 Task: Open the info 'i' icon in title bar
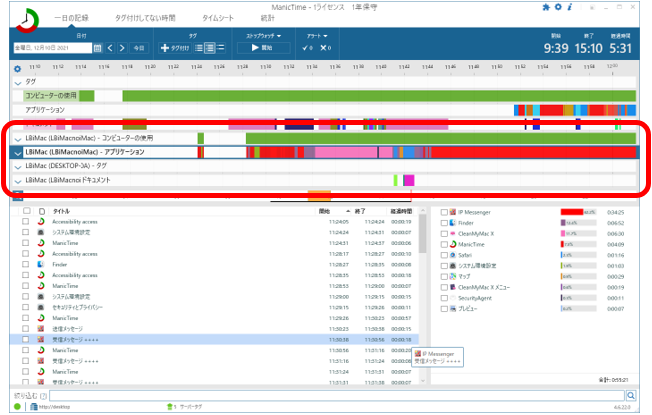[x=570, y=7]
